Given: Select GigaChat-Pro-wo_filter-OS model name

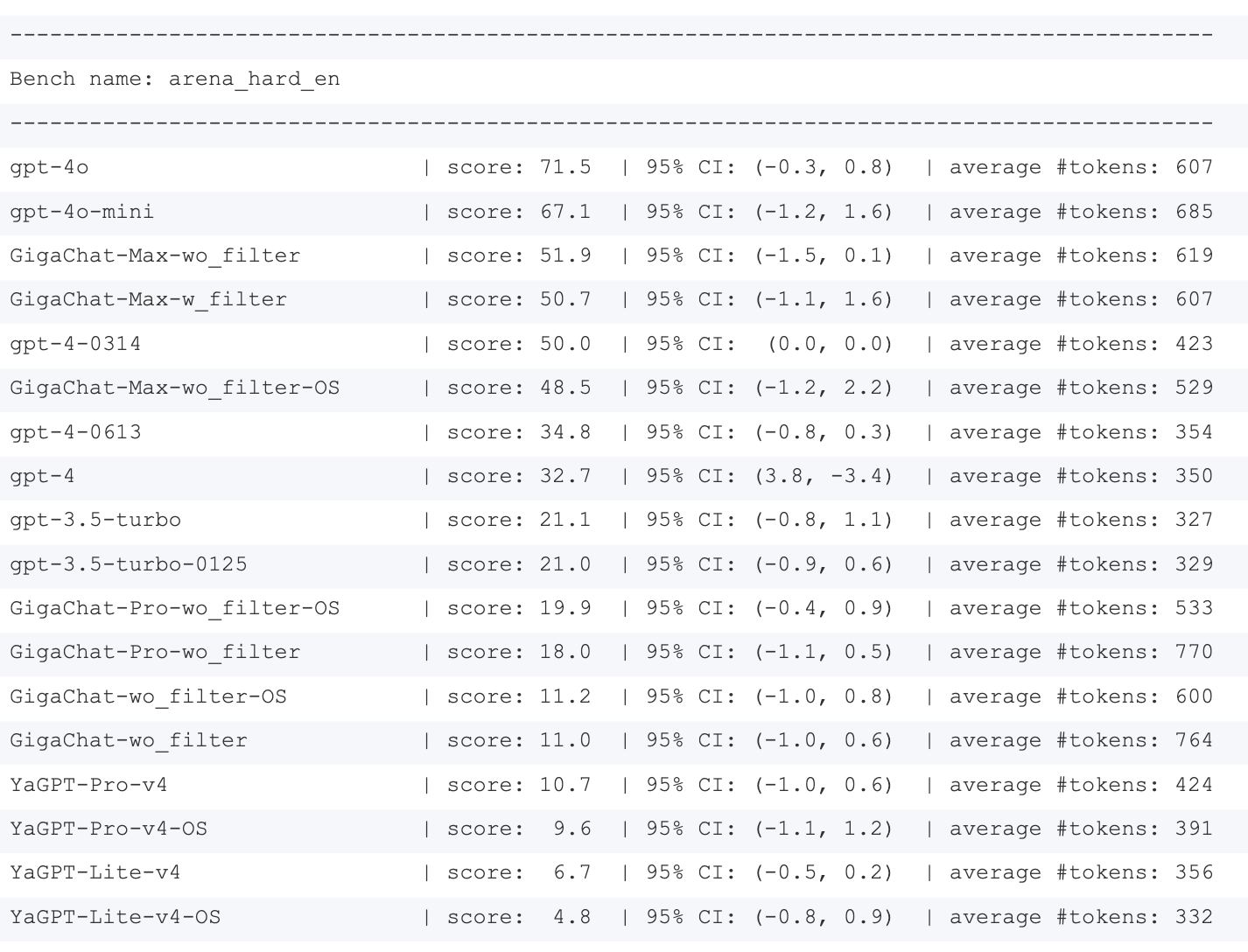Looking at the screenshot, I should 175,608.
